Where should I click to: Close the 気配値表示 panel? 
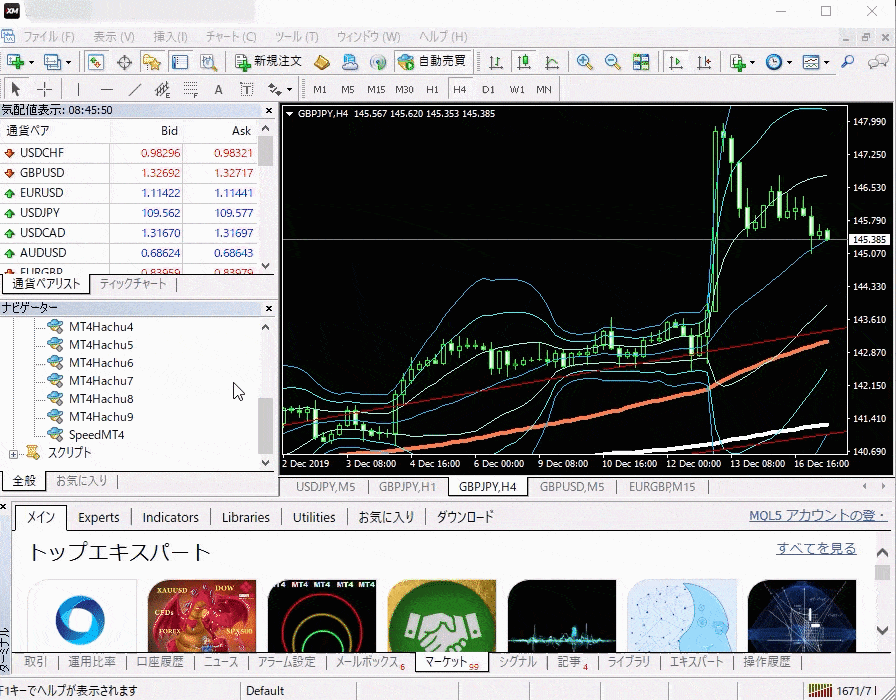(269, 110)
